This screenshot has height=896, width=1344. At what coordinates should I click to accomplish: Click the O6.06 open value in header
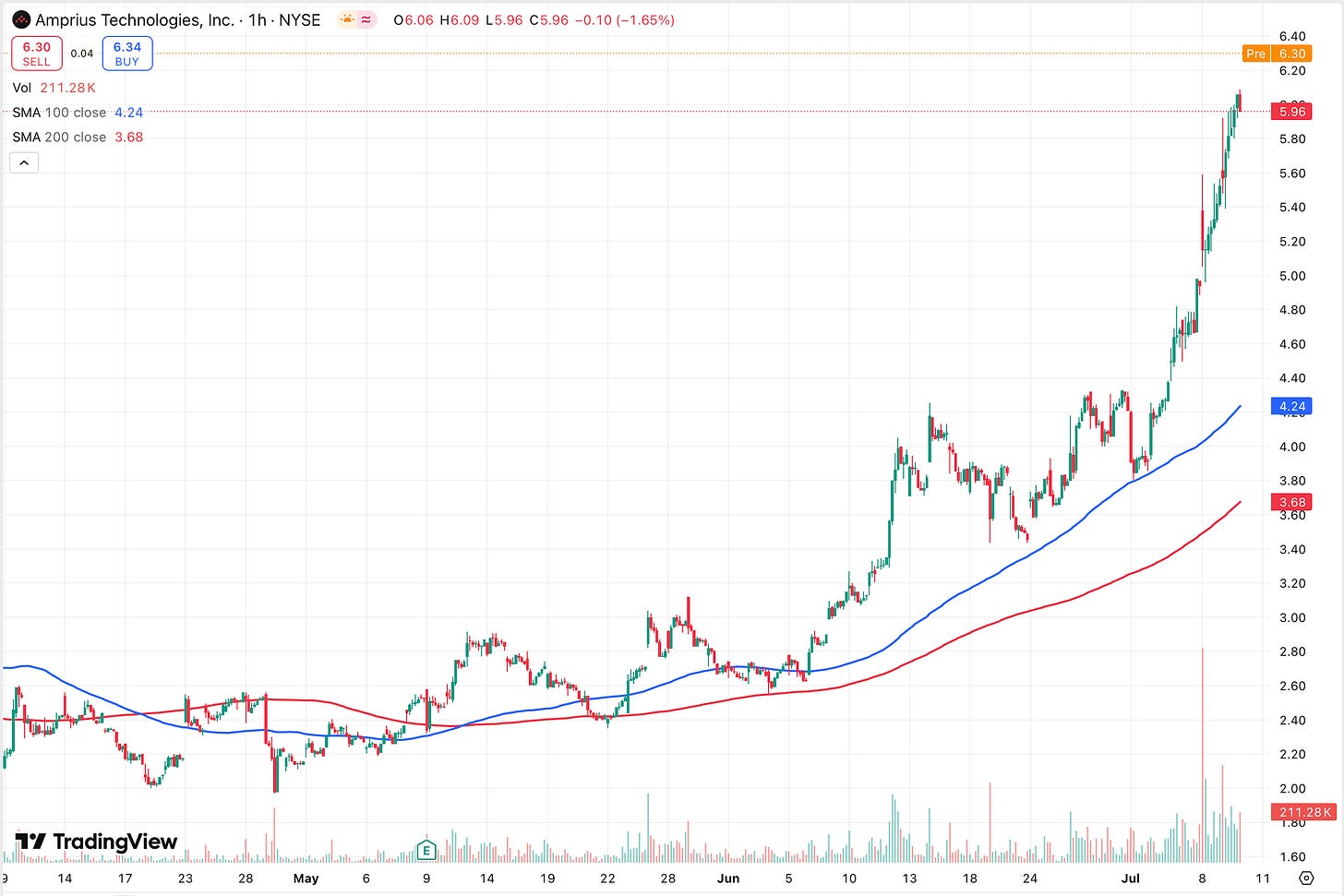tap(414, 19)
